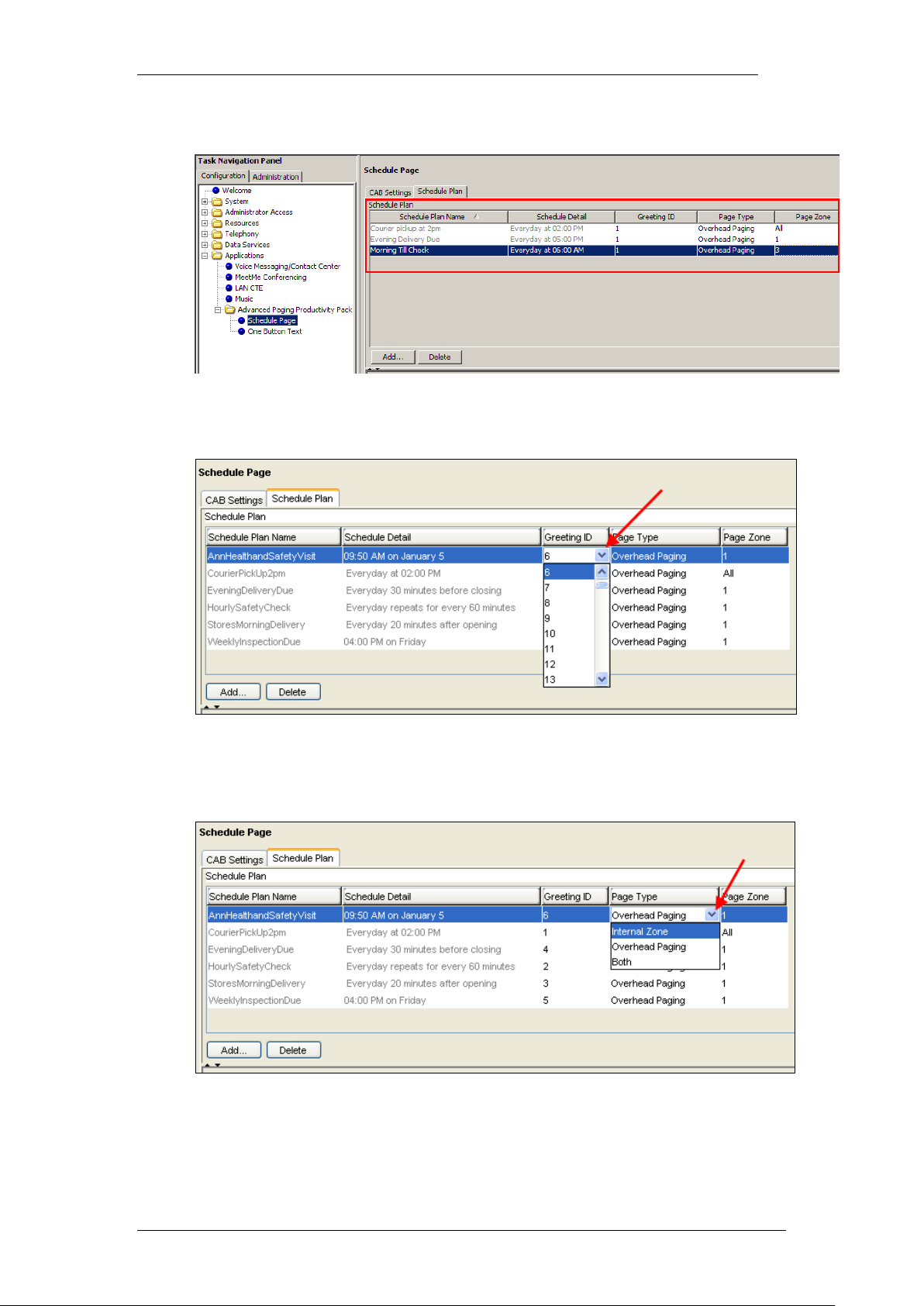Click the blue bullet icon beside Welcome
Screen dimensions: 924x1306
(x=216, y=191)
